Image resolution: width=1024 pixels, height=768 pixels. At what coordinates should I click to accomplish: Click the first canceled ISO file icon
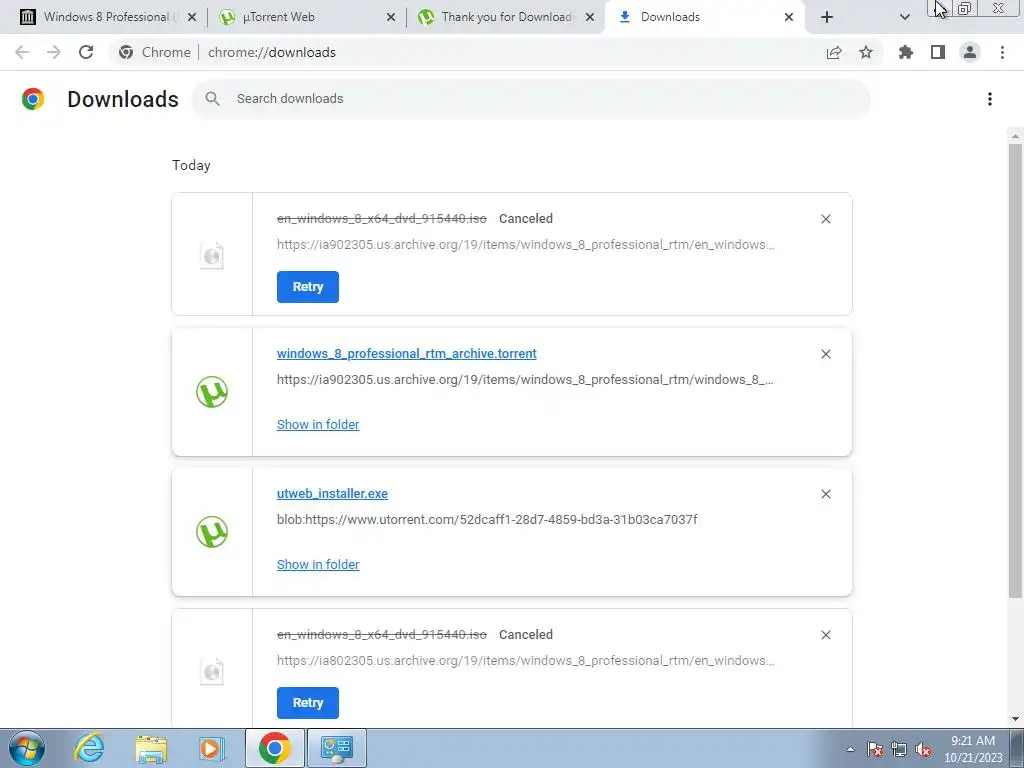(x=212, y=255)
